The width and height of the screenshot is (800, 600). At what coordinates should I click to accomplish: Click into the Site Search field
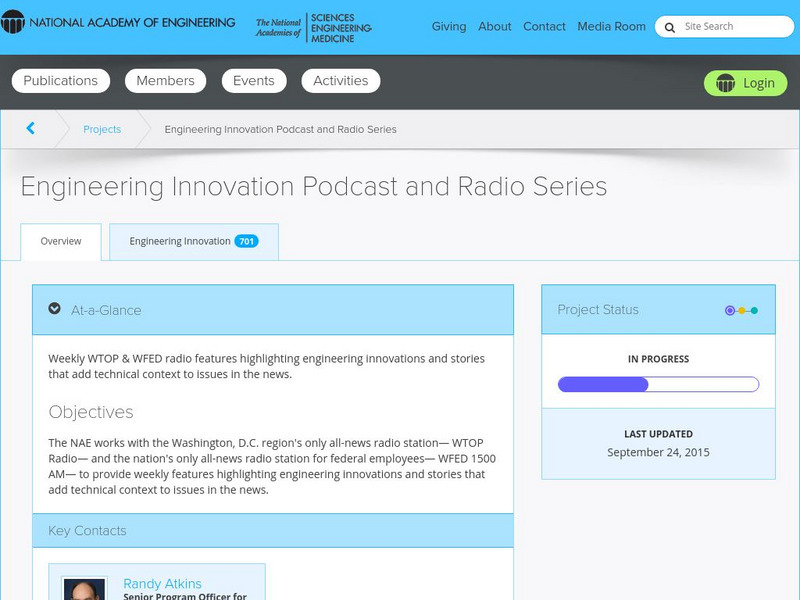click(724, 27)
